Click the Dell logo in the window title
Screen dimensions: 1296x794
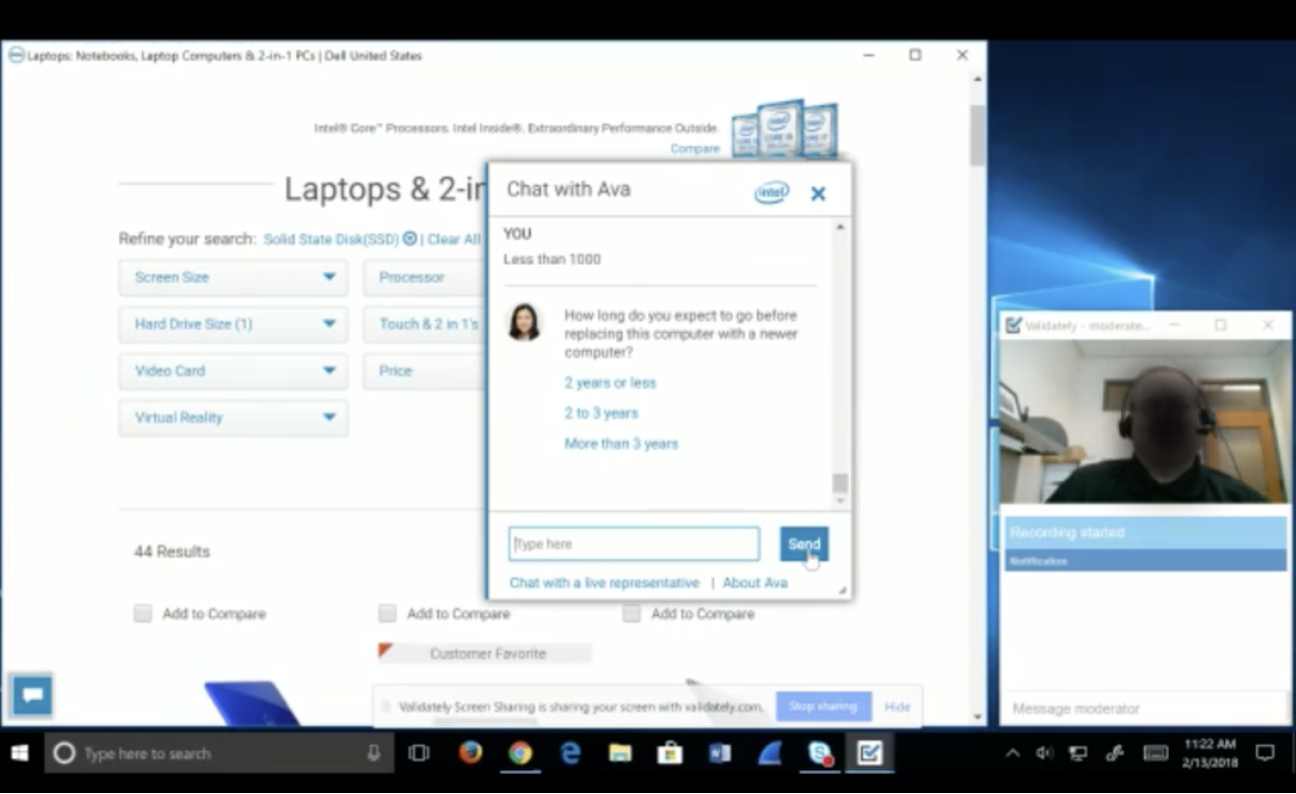tap(16, 55)
